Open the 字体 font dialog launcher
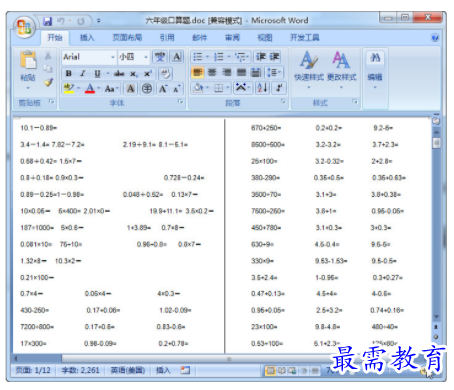 [x=180, y=101]
